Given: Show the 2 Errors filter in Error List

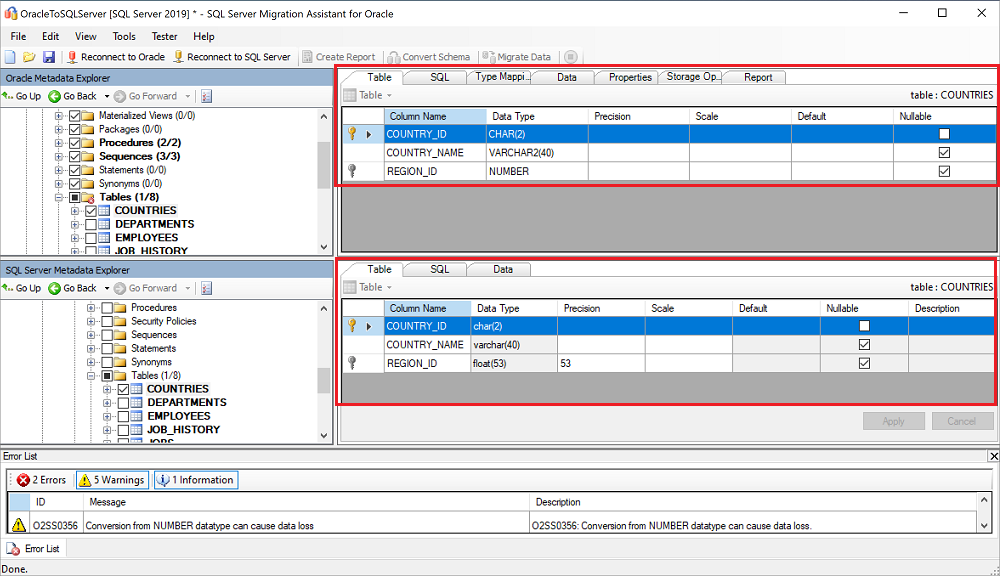Looking at the screenshot, I should tap(41, 480).
